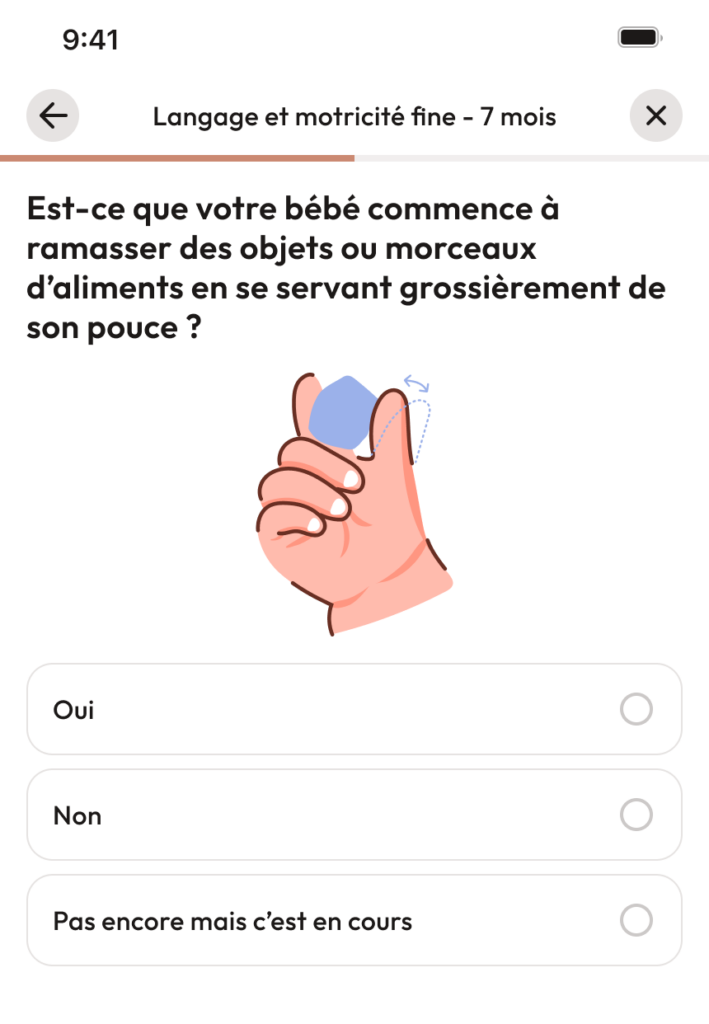Click the unfilled gray part of progress bar
This screenshot has height=1024, width=709.
pyautogui.click(x=530, y=158)
